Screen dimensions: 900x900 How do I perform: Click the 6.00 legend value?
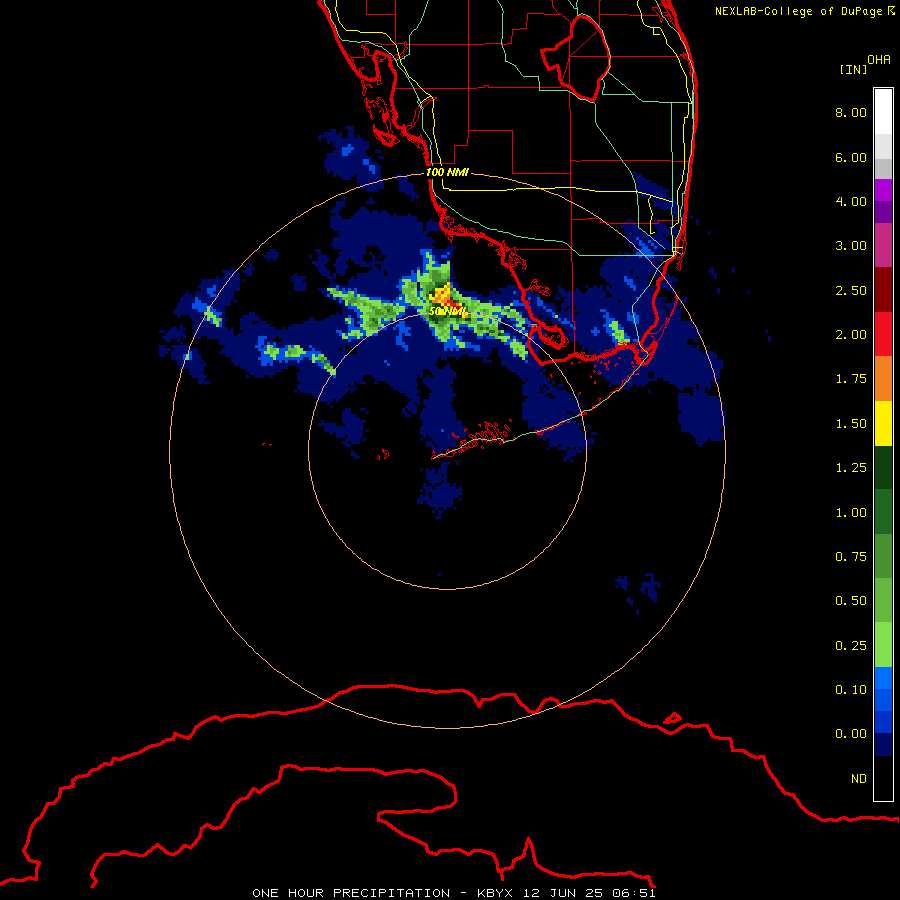[x=851, y=157]
